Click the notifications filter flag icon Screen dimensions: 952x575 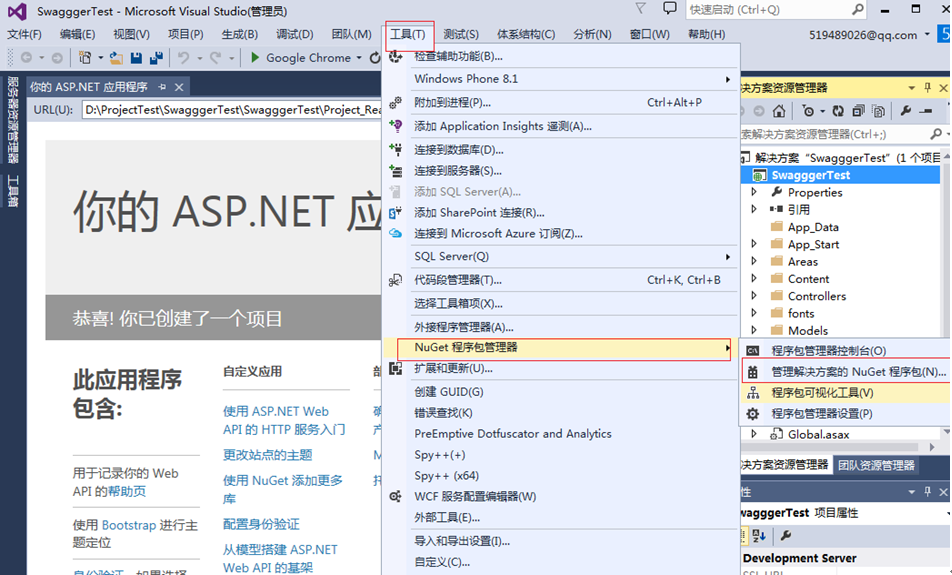(641, 9)
